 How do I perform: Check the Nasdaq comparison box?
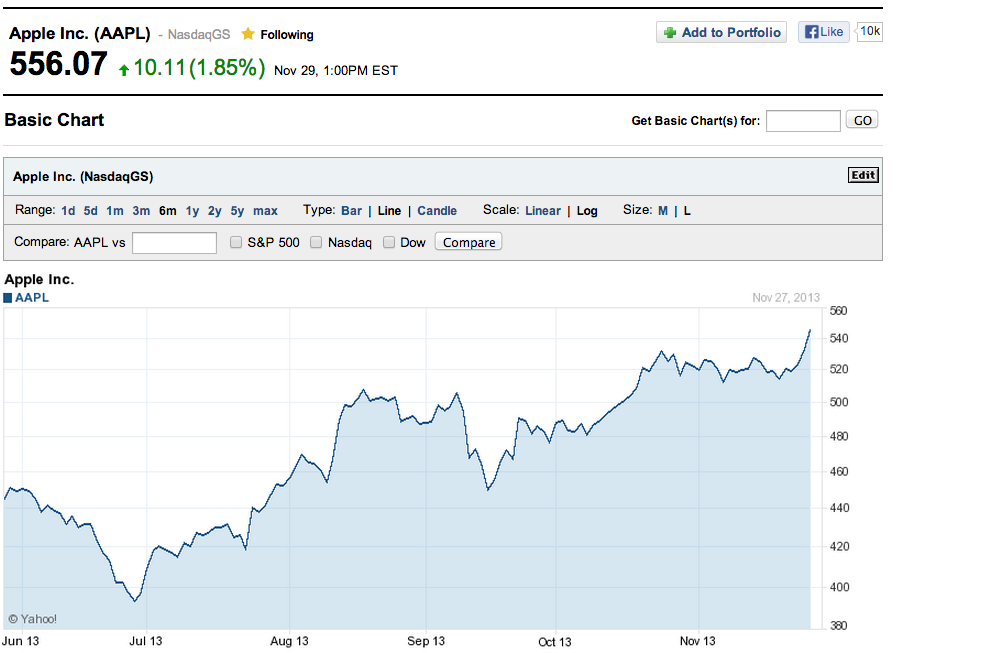(316, 242)
